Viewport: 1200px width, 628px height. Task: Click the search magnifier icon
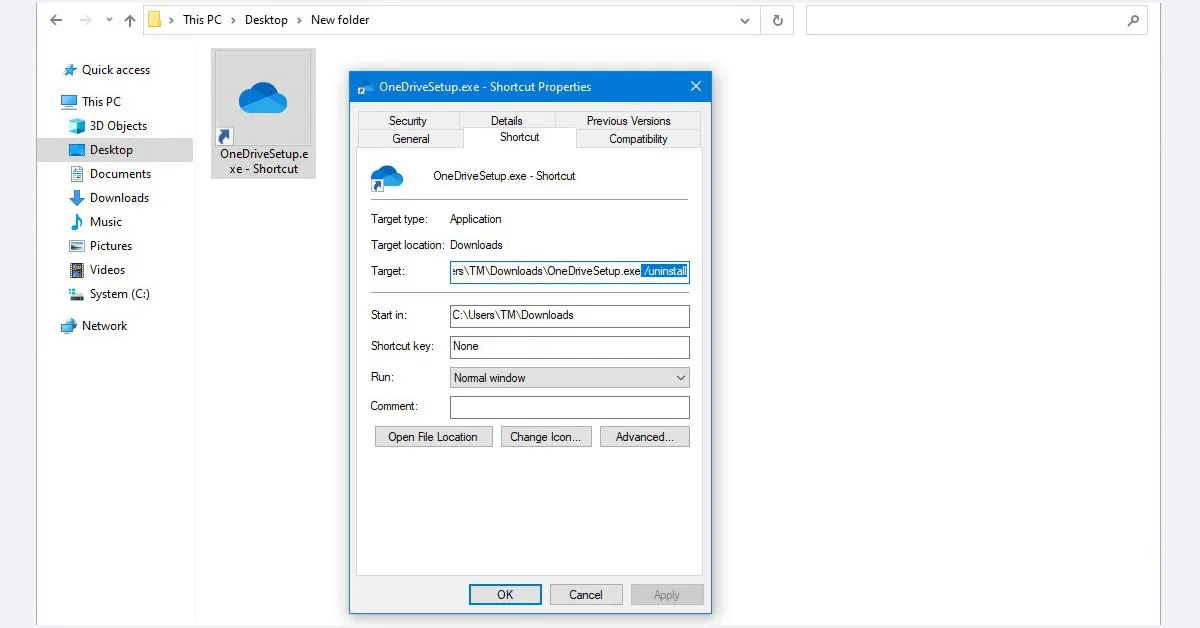coord(1133,20)
